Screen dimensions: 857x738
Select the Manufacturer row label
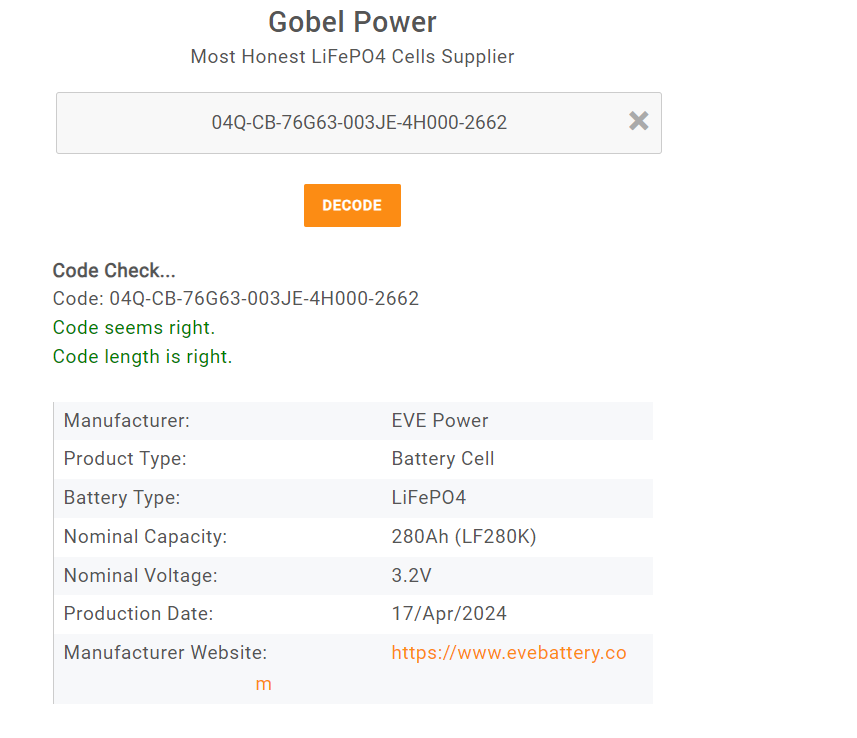pos(126,421)
